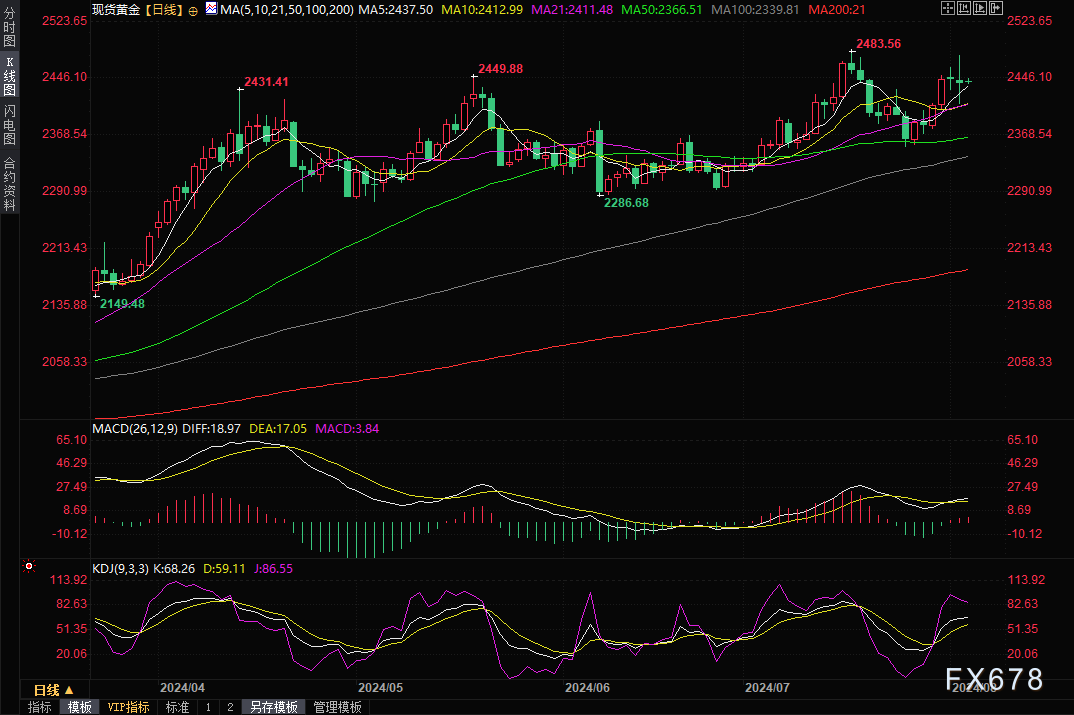The image size is (1074, 715).
Task: Click the 2149.48 low price label
Action: pyautogui.click(x=123, y=304)
